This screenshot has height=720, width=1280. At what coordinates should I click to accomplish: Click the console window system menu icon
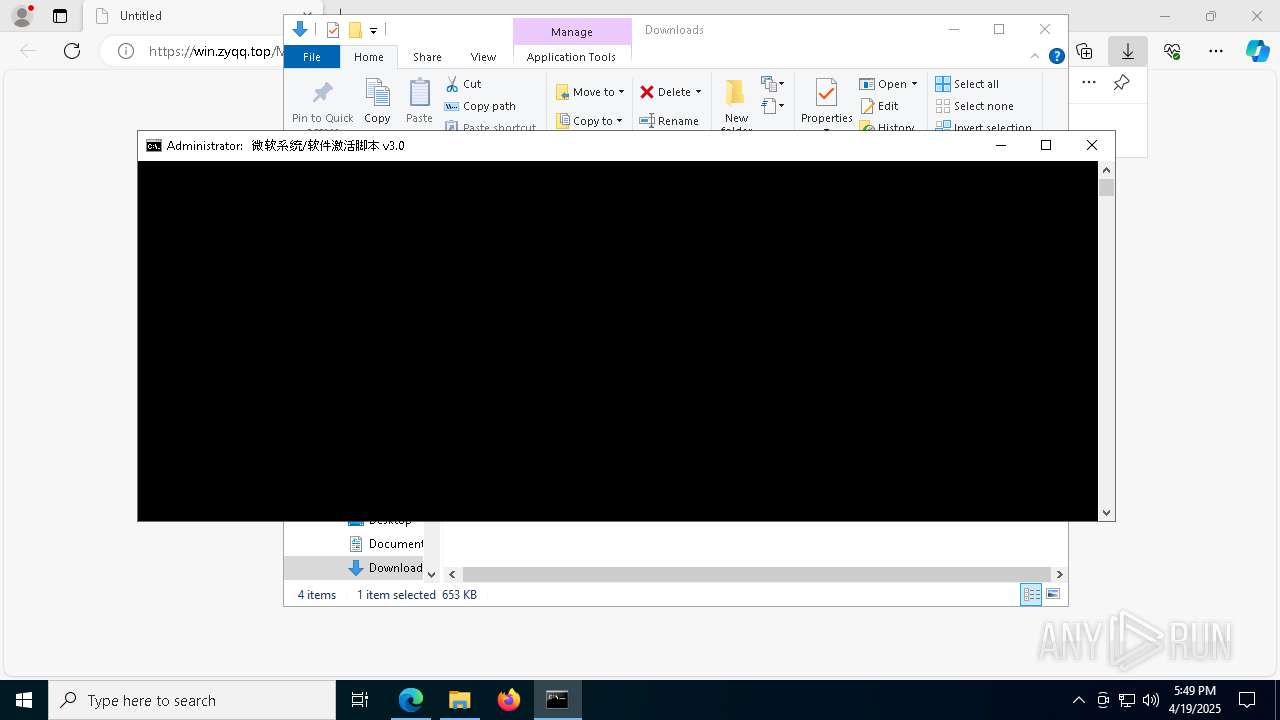[153, 146]
